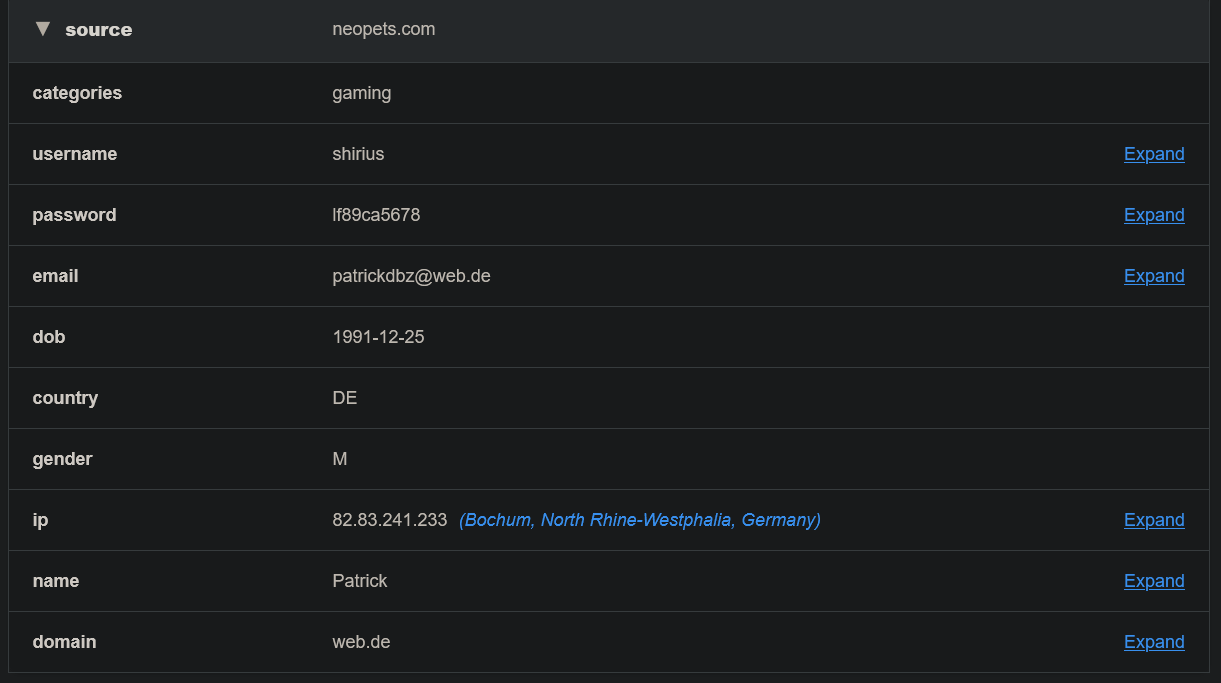Image resolution: width=1221 pixels, height=683 pixels.
Task: Collapse the source section triangle
Action: (x=42, y=29)
